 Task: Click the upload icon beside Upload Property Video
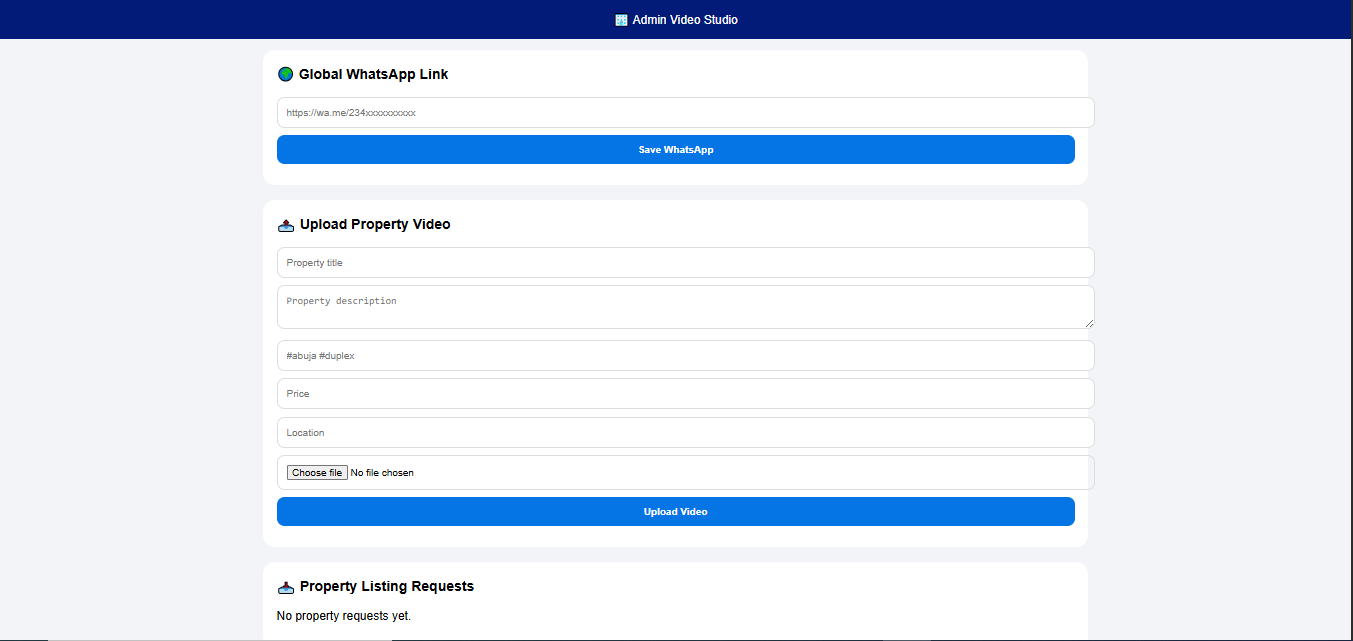click(x=286, y=225)
